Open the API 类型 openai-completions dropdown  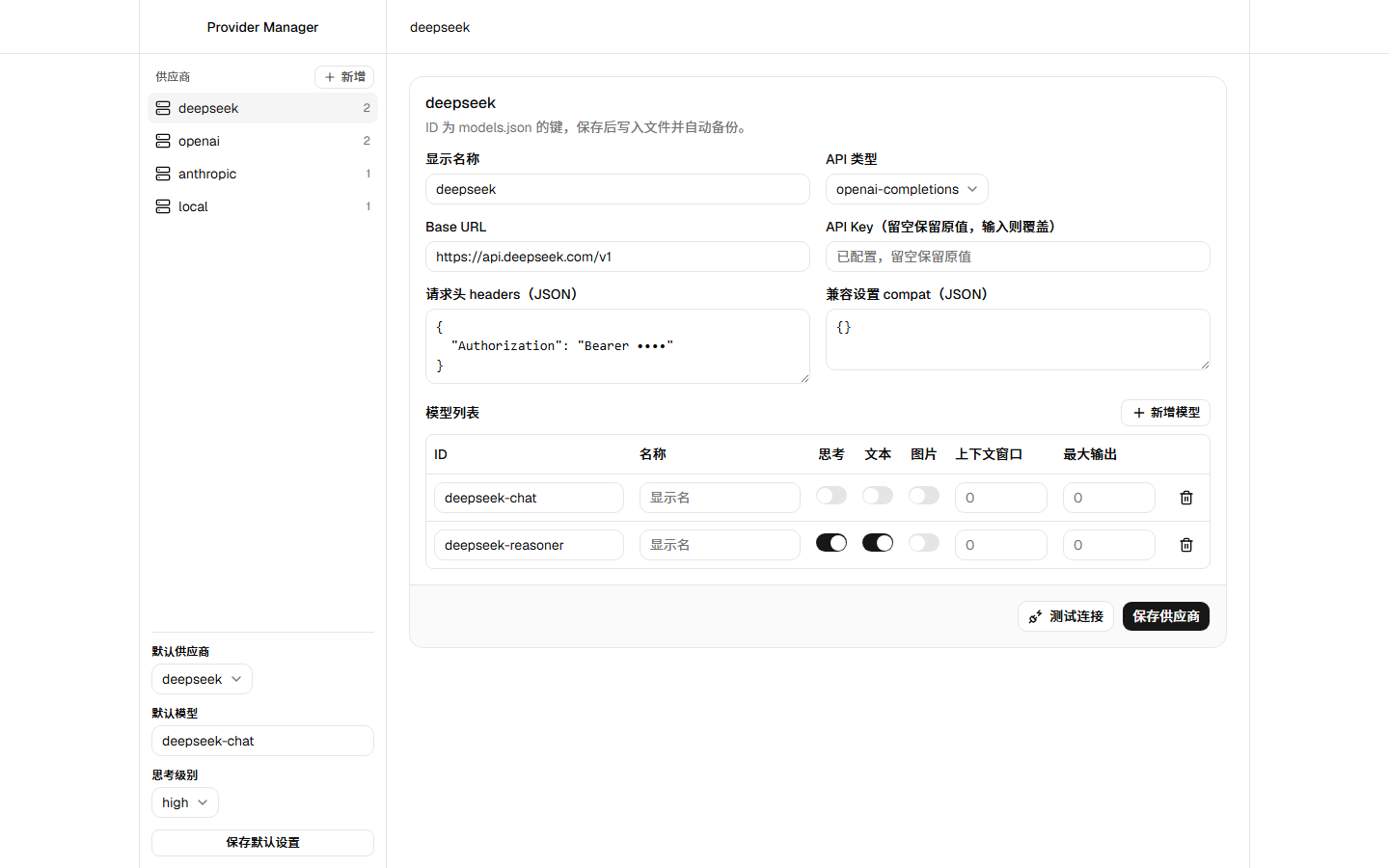(907, 189)
